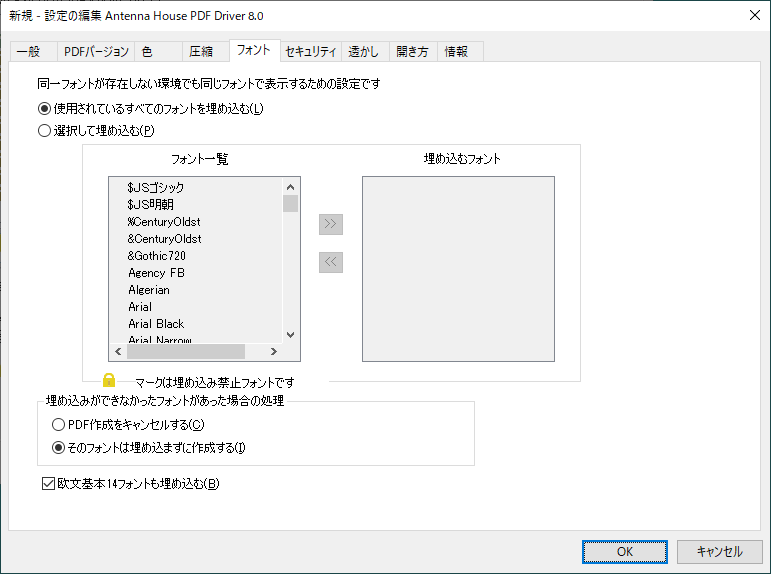771x574 pixels.
Task: Click the add-font >> arrow button
Action: 330,224
